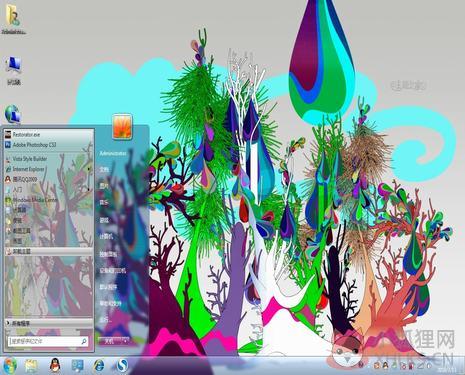Expand the arrow beside the shut down button
Screen dimensions: 465x375
coord(125,341)
